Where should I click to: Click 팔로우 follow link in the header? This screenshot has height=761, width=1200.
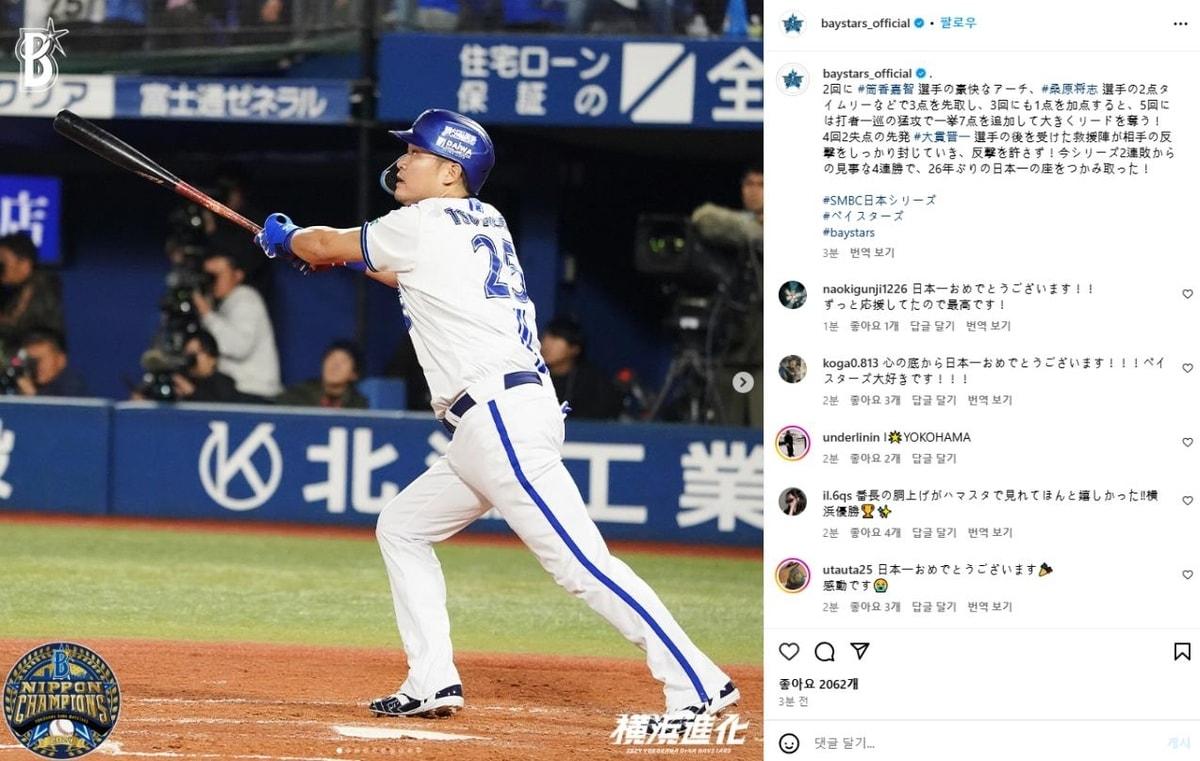958,23
